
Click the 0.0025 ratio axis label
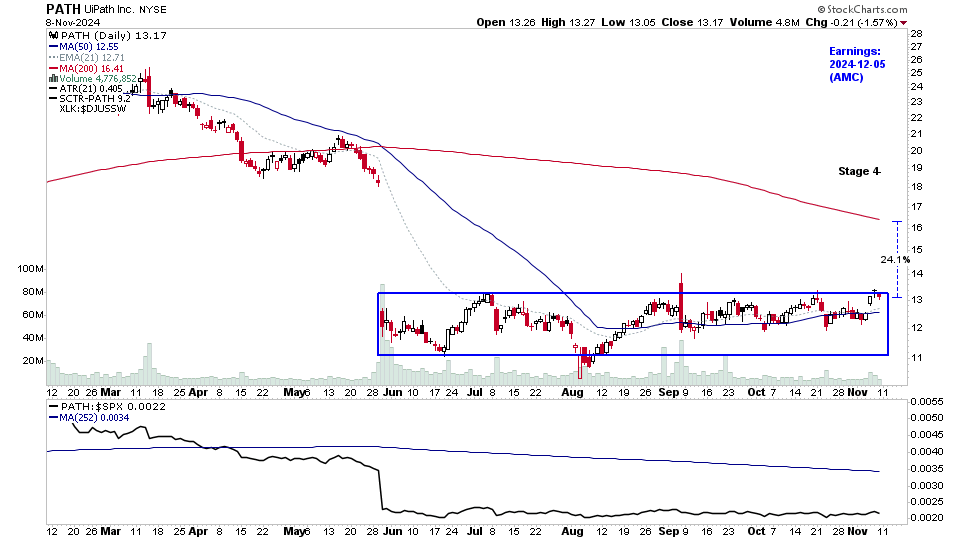926,502
